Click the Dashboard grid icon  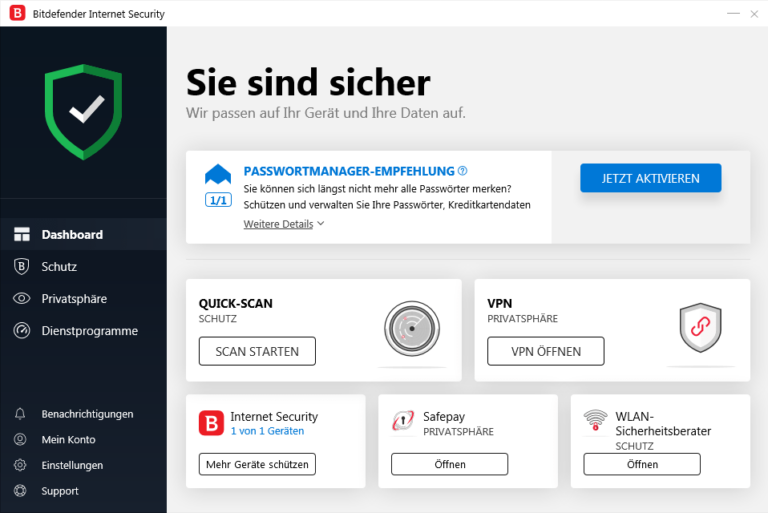[22, 234]
